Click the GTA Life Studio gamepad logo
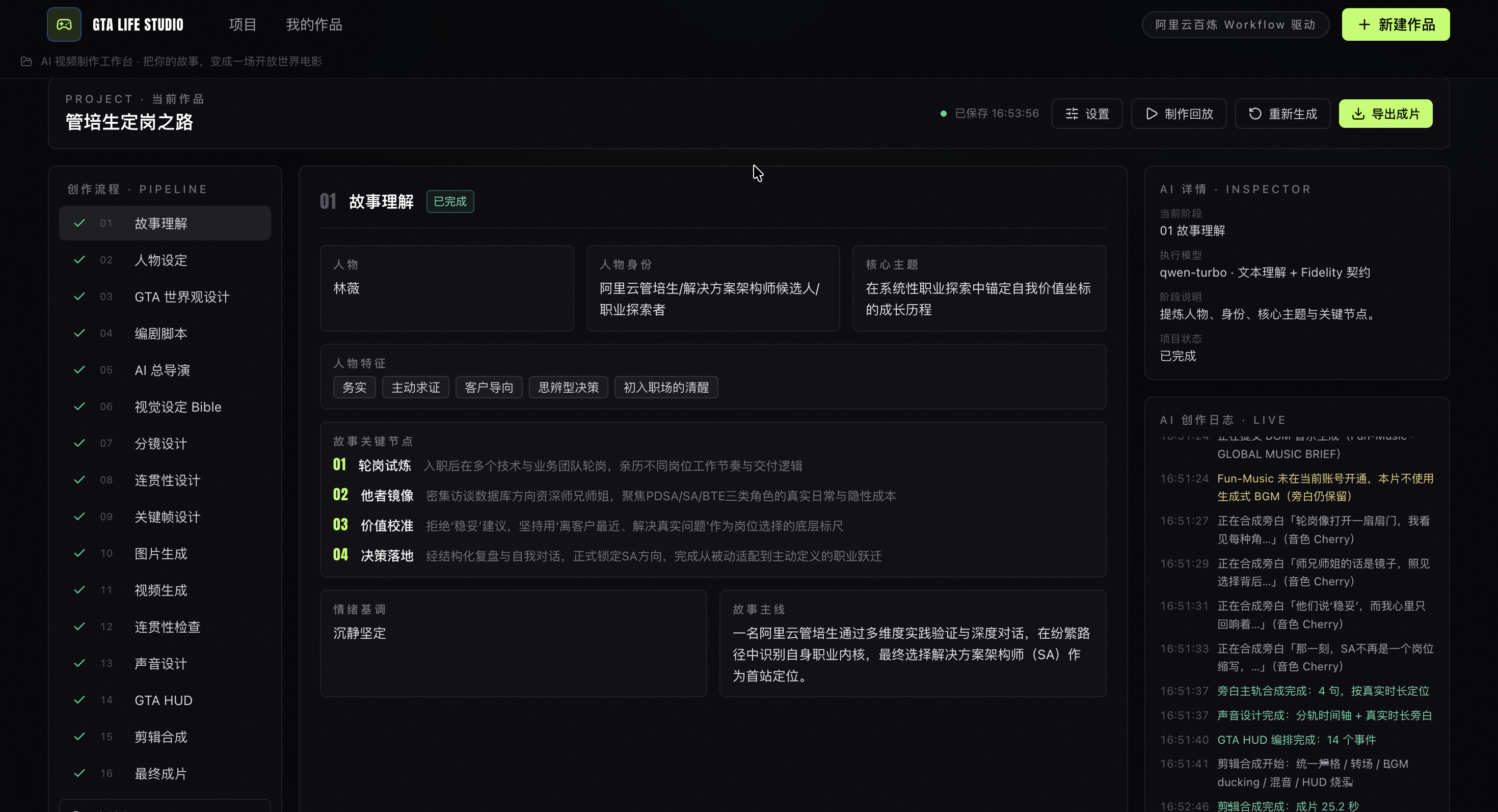This screenshot has height=812, width=1498. [64, 24]
